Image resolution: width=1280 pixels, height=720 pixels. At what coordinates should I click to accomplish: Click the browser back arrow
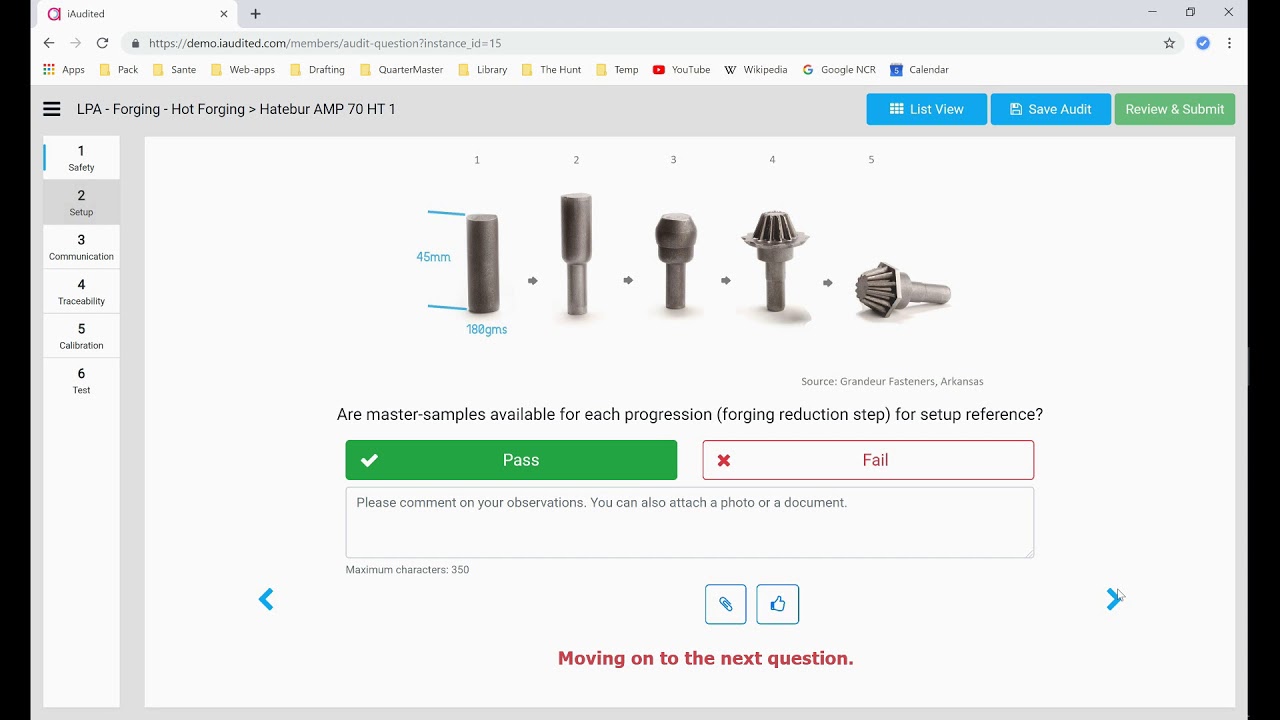(x=49, y=43)
